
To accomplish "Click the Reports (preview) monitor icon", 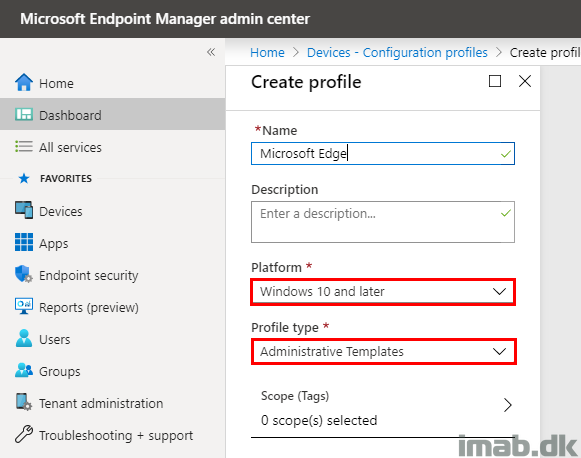I will (x=24, y=306).
